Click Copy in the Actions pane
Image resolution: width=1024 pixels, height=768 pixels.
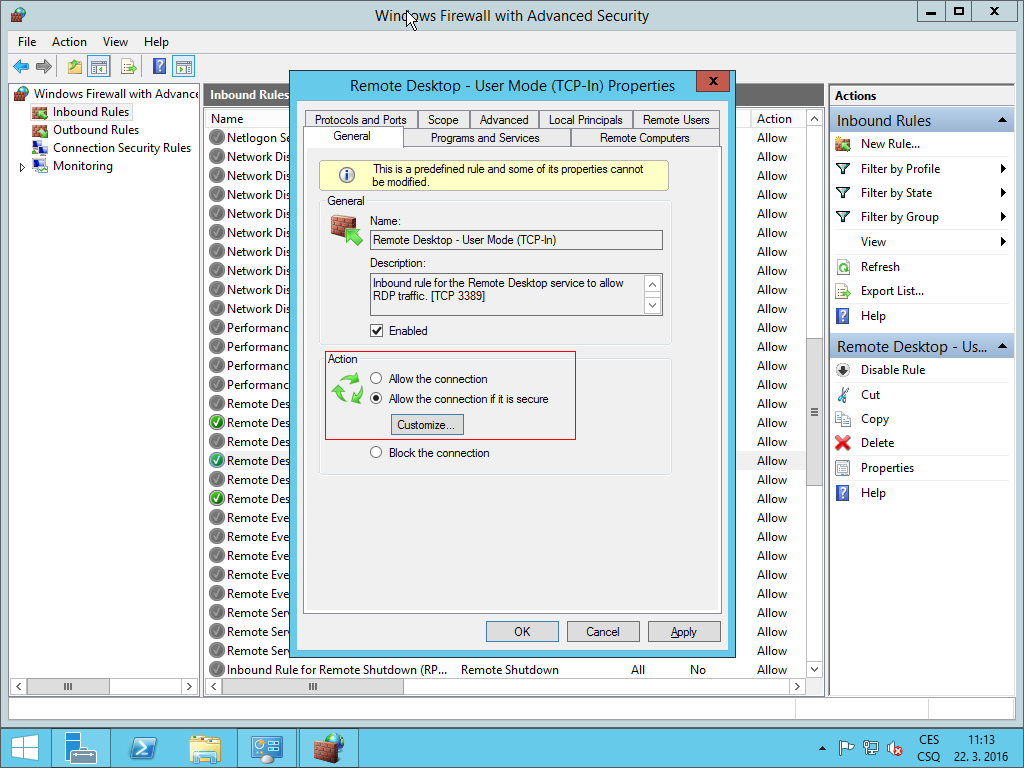(874, 419)
